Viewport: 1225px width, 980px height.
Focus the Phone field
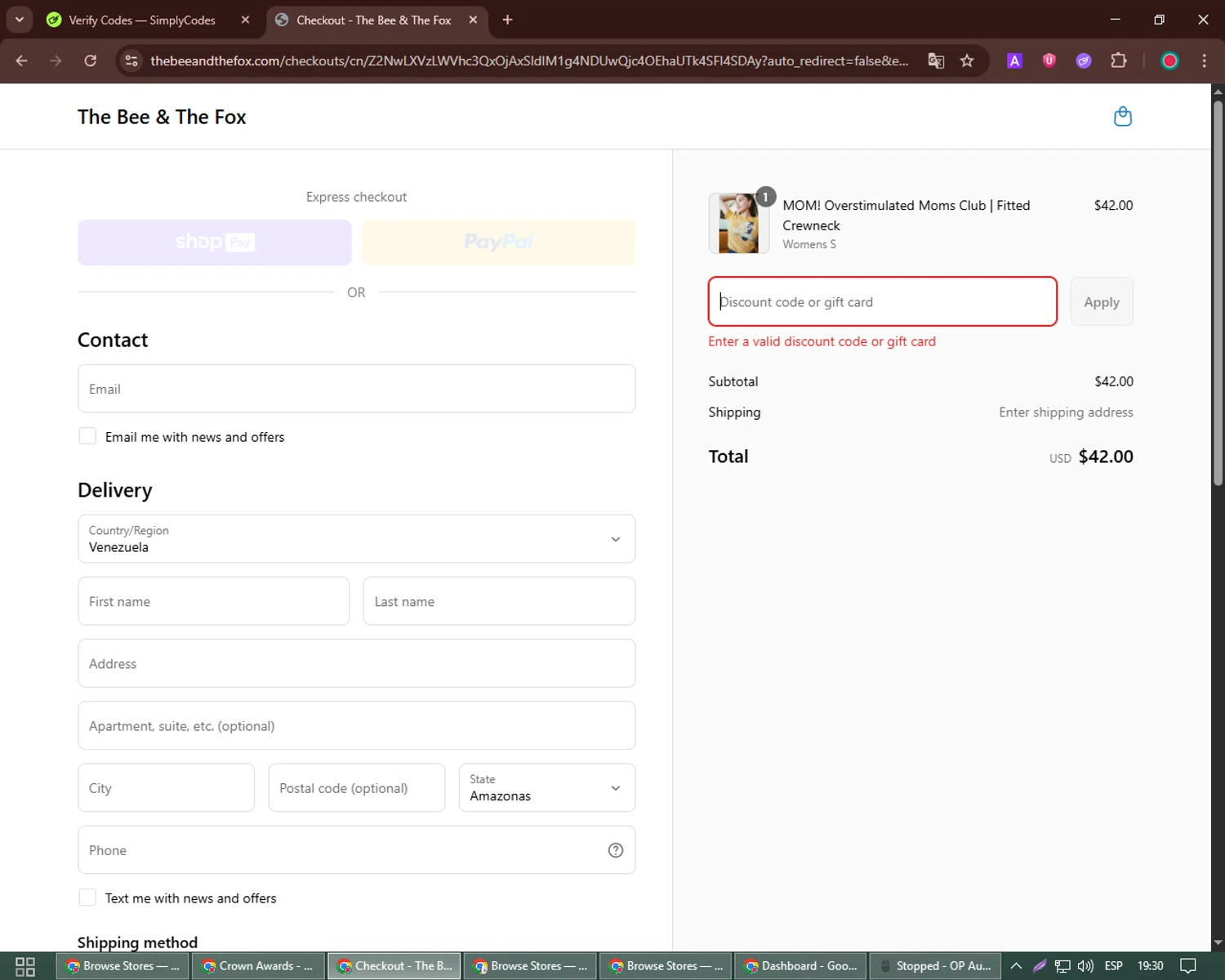pos(356,850)
